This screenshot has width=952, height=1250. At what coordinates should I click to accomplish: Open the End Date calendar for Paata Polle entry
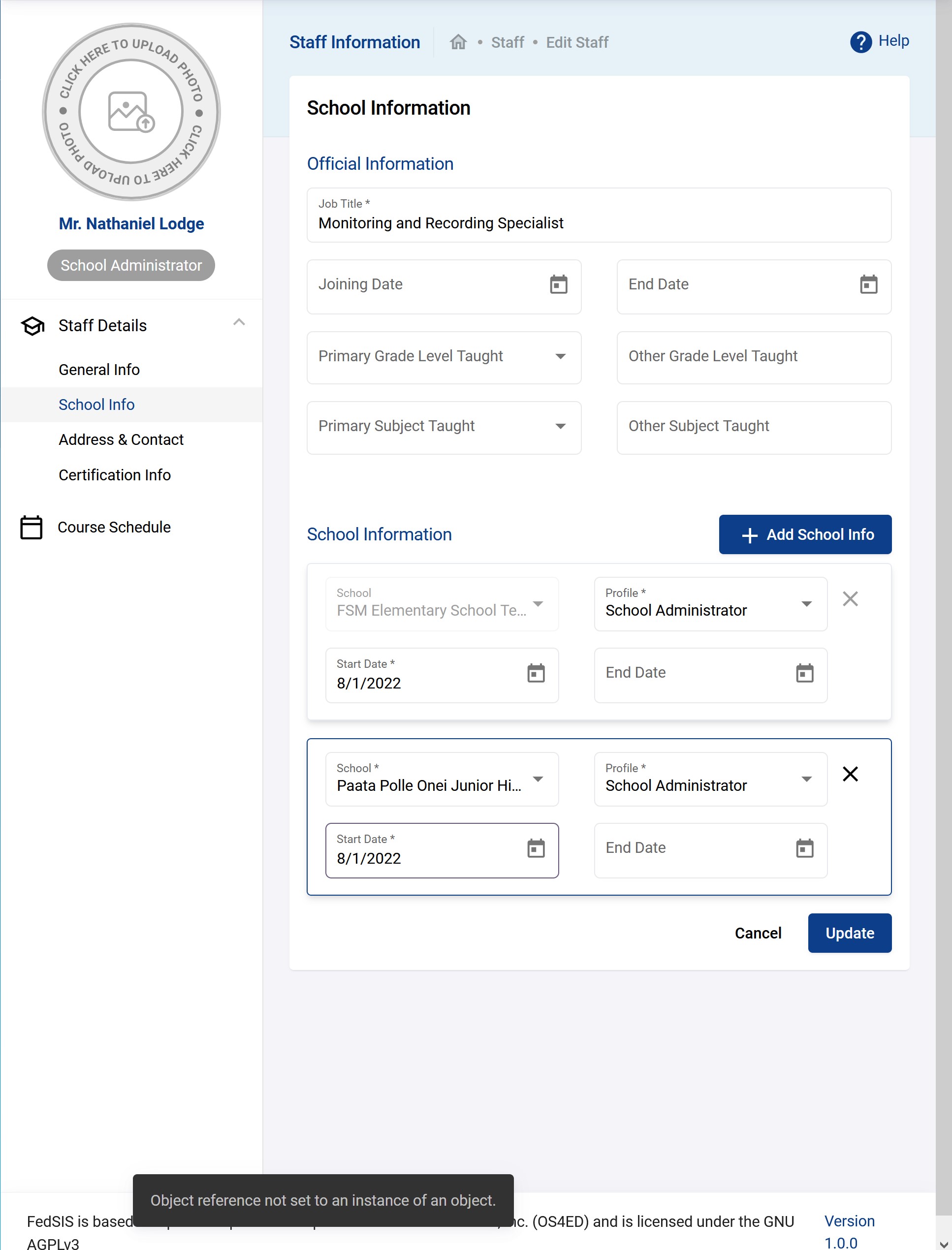[804, 848]
